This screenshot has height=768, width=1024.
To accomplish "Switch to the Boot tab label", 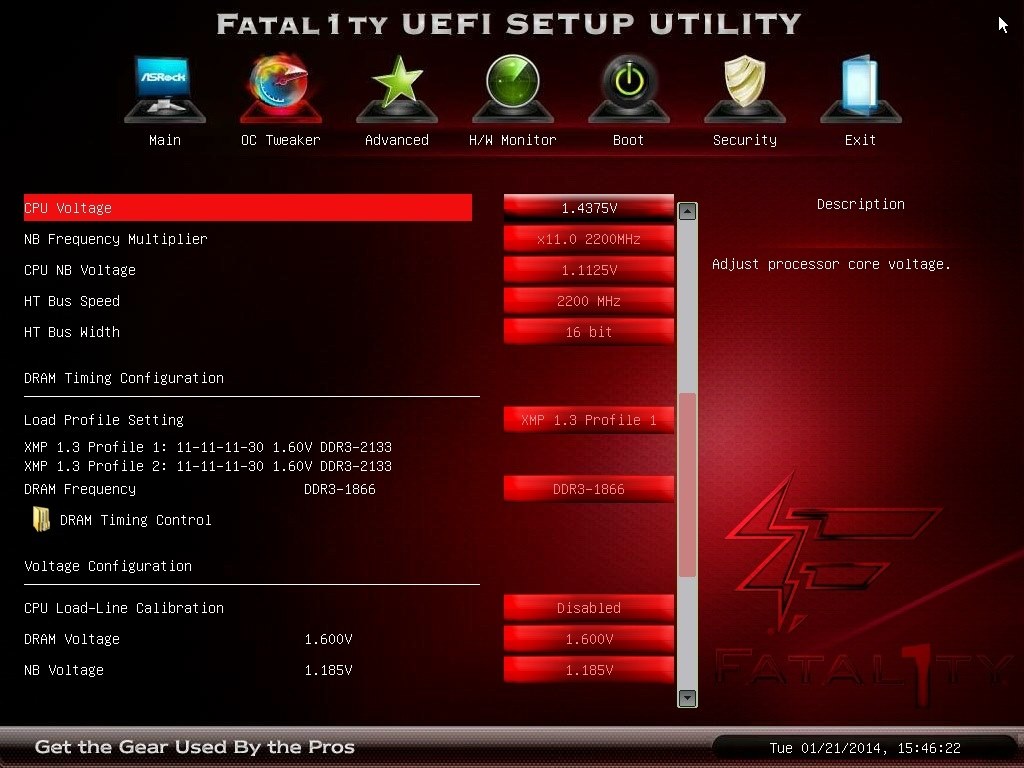I will point(628,140).
